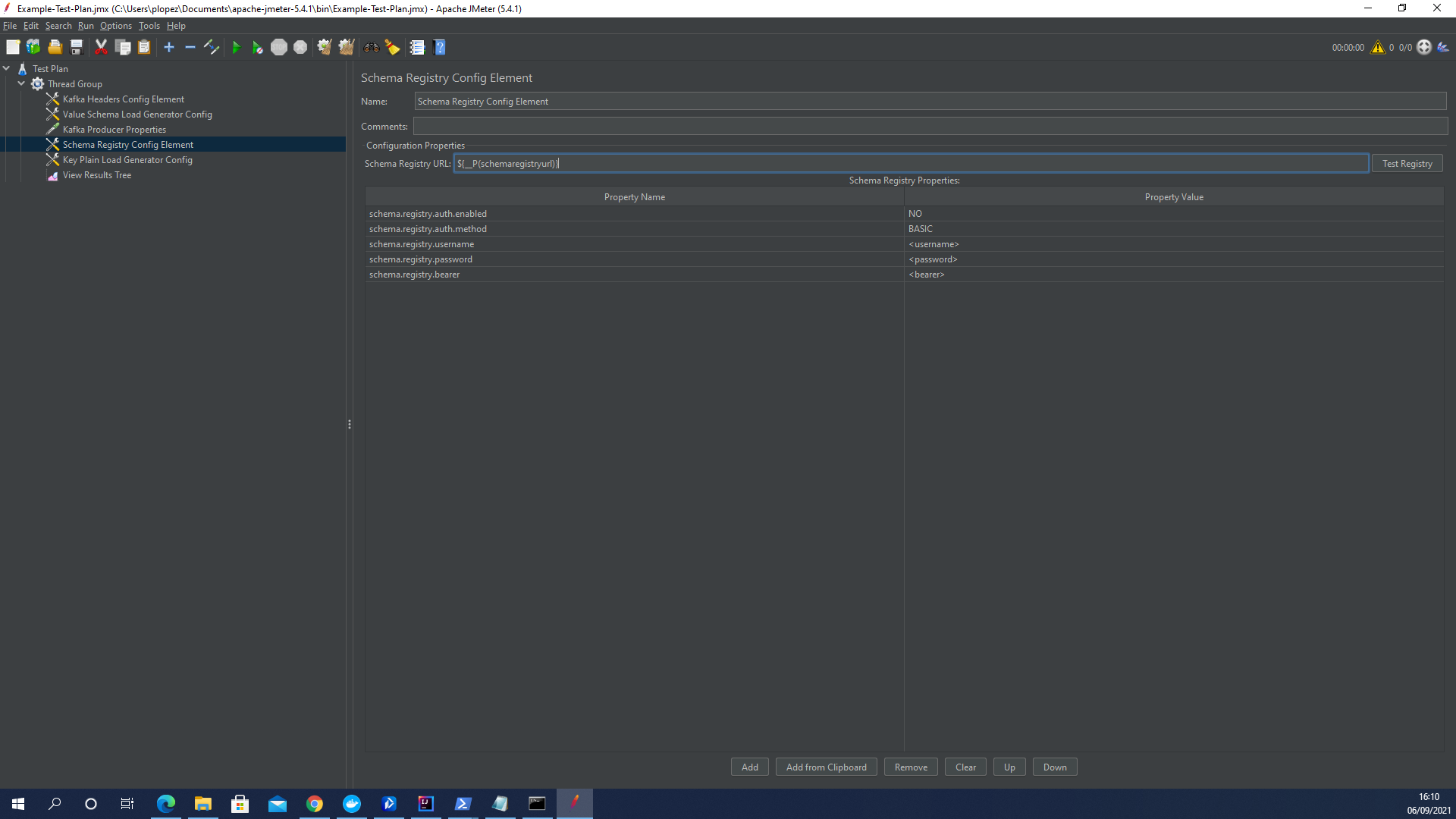
Task: Click the Test Registry button
Action: (x=1407, y=164)
